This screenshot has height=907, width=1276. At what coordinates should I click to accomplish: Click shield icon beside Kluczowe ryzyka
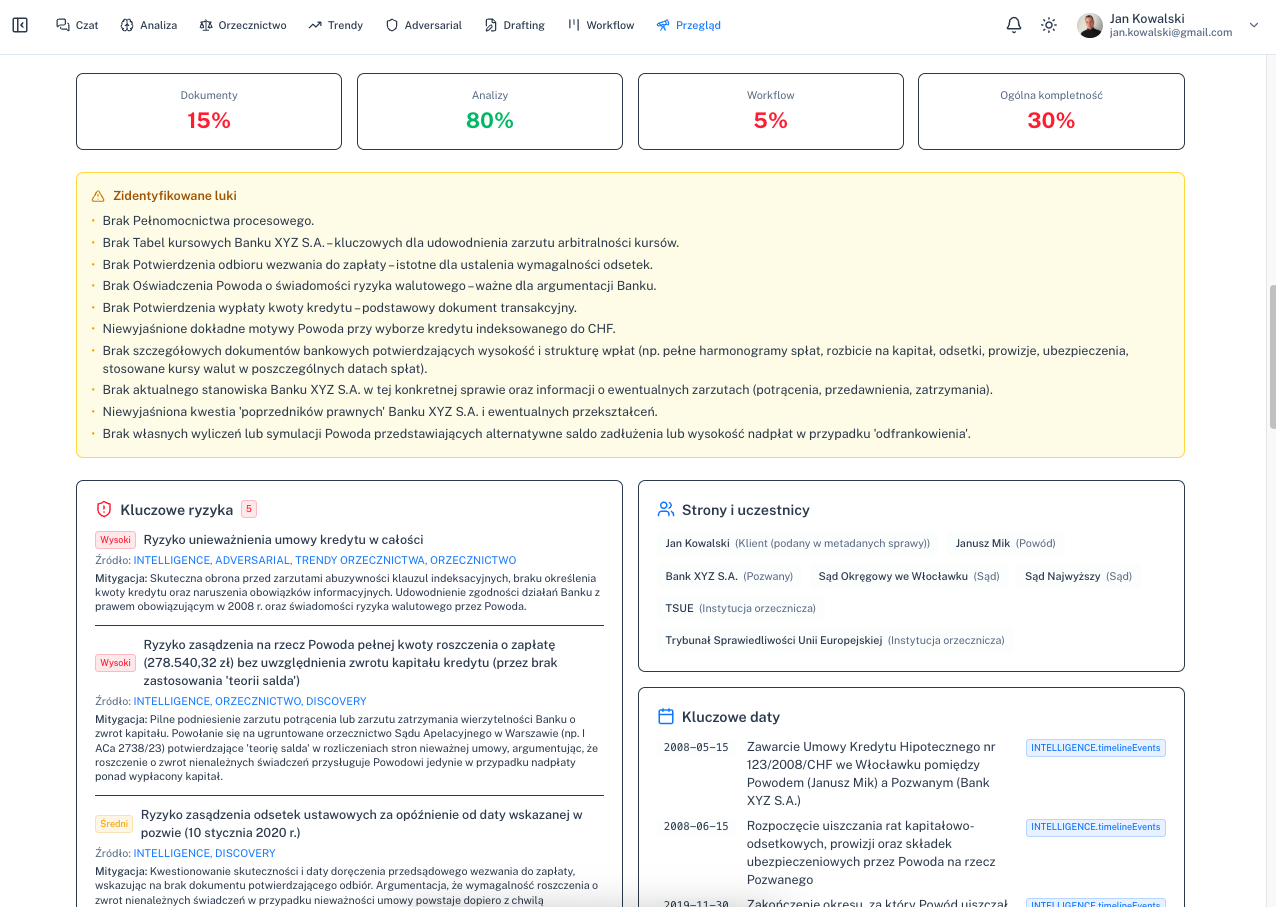click(x=104, y=509)
